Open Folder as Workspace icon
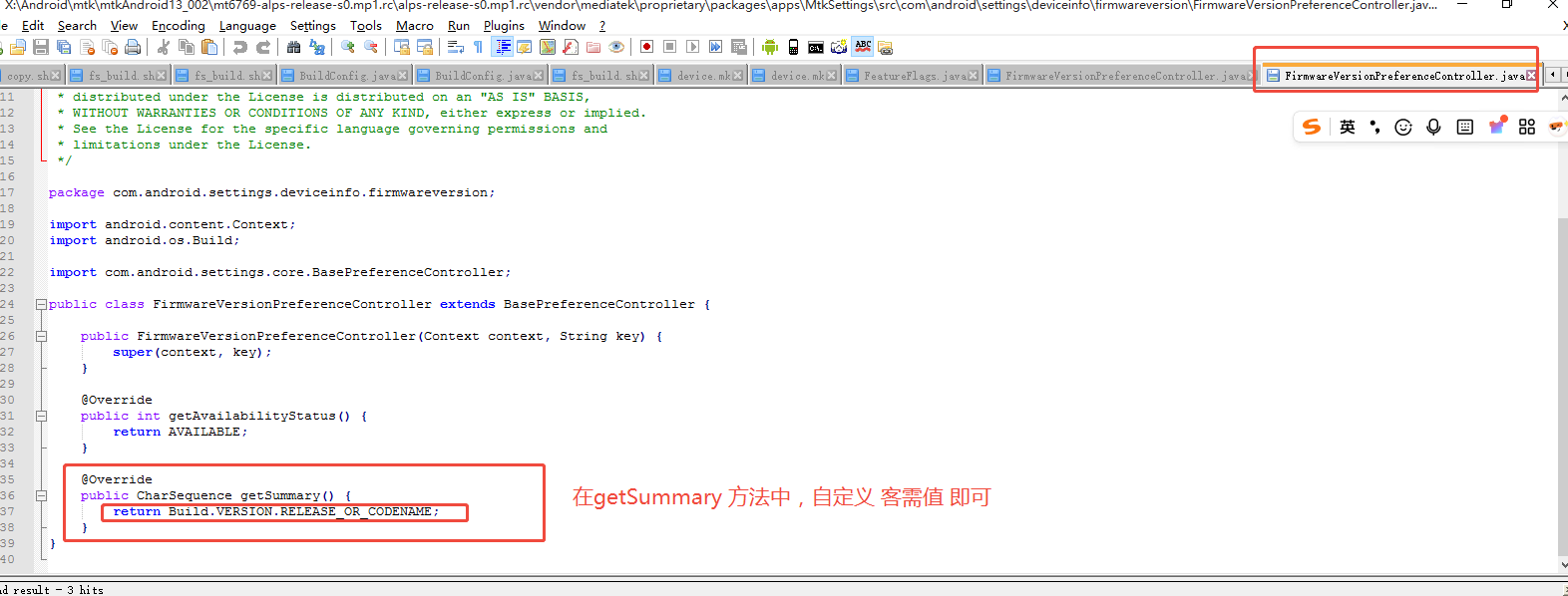Viewport: 1568px width, 596px height. tap(592, 47)
